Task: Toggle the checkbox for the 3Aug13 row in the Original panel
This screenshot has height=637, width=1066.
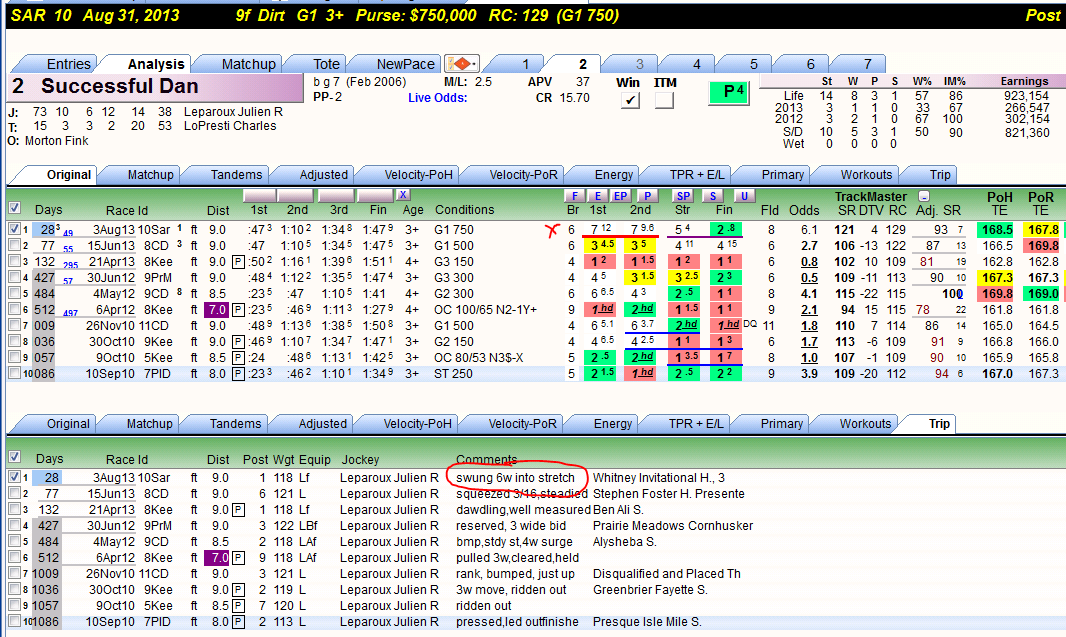Action: pyautogui.click(x=14, y=229)
